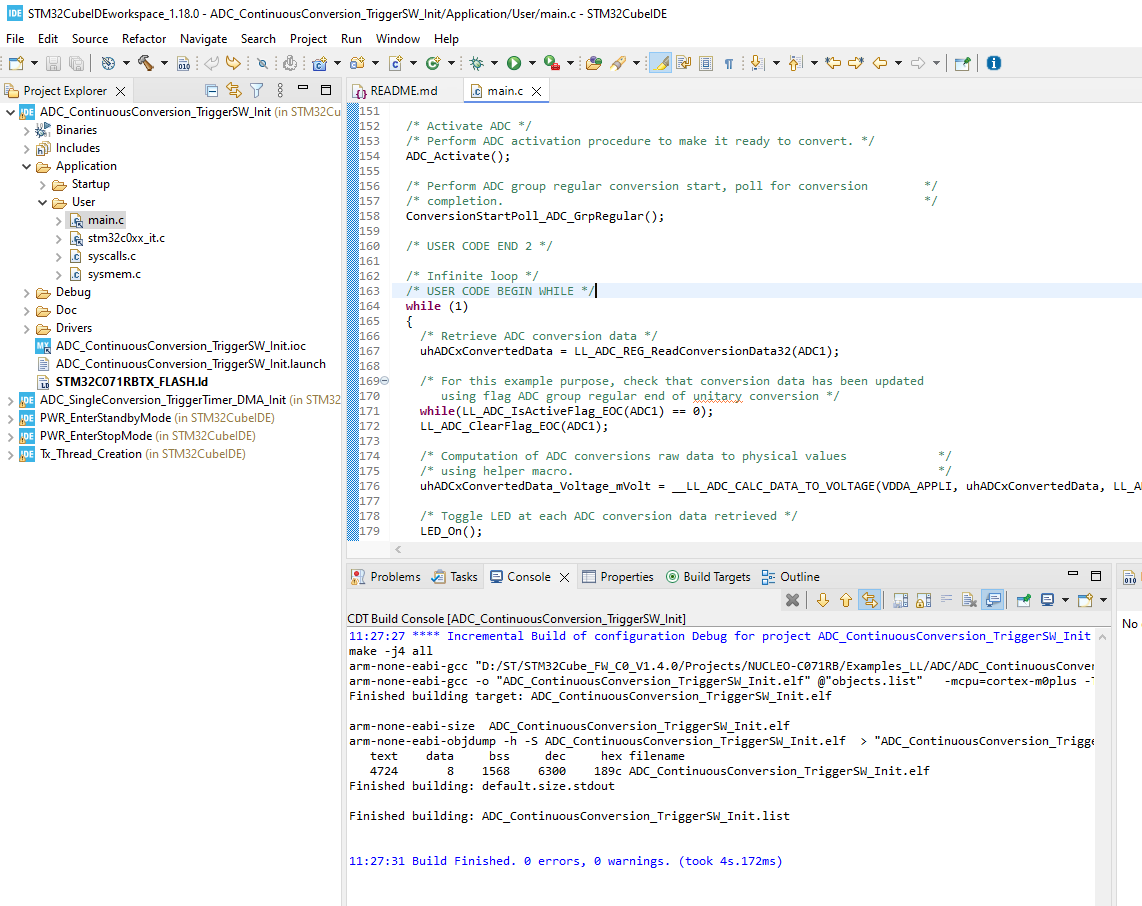Image resolution: width=1142 pixels, height=906 pixels.
Task: Click the green Run button icon
Action: [514, 63]
